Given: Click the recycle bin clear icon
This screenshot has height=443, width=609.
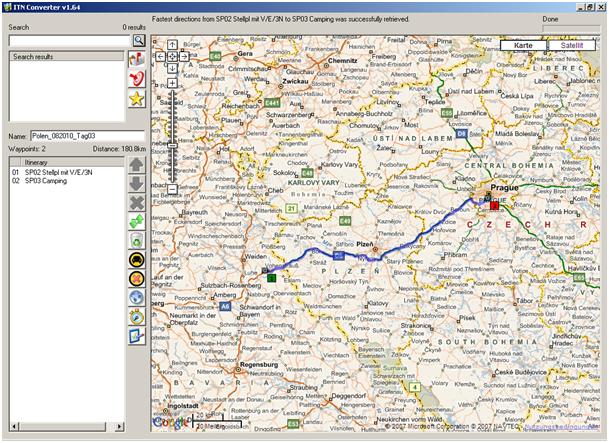Looking at the screenshot, I should pos(137,241).
